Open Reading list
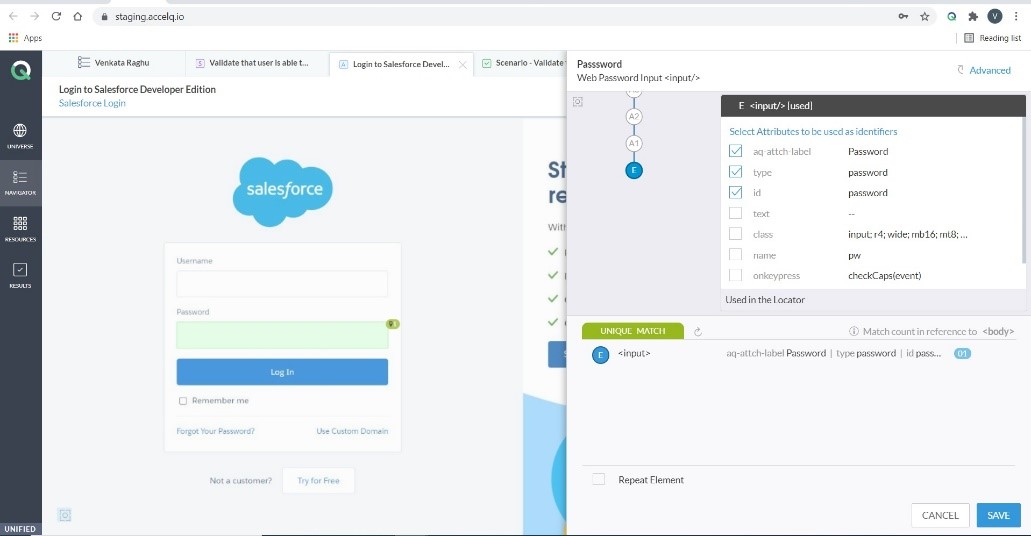 point(992,38)
